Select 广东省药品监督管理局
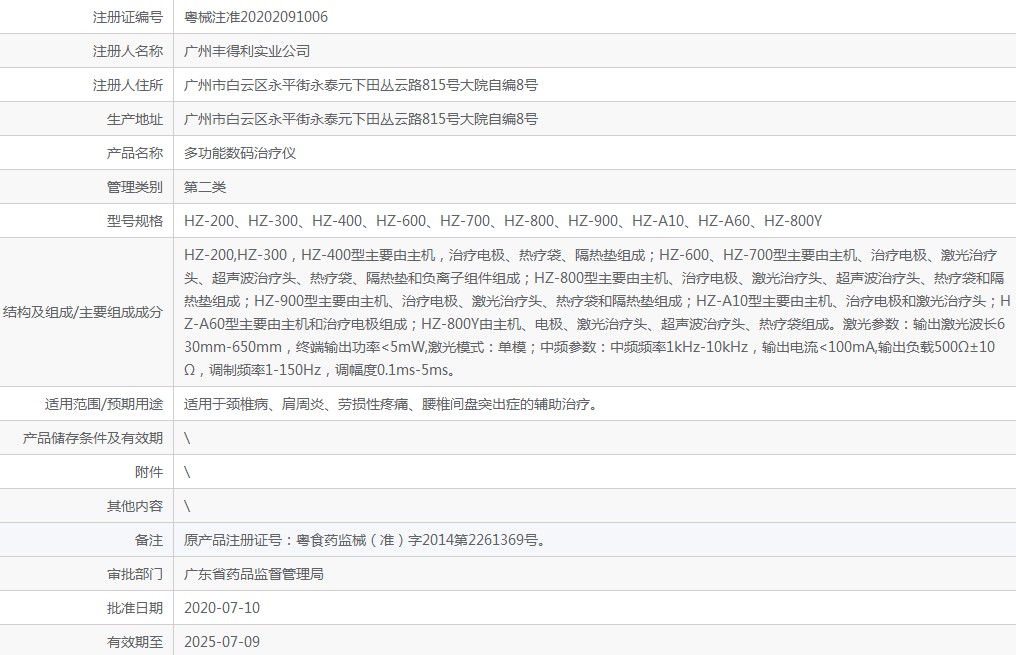The image size is (1016, 655). pos(254,574)
